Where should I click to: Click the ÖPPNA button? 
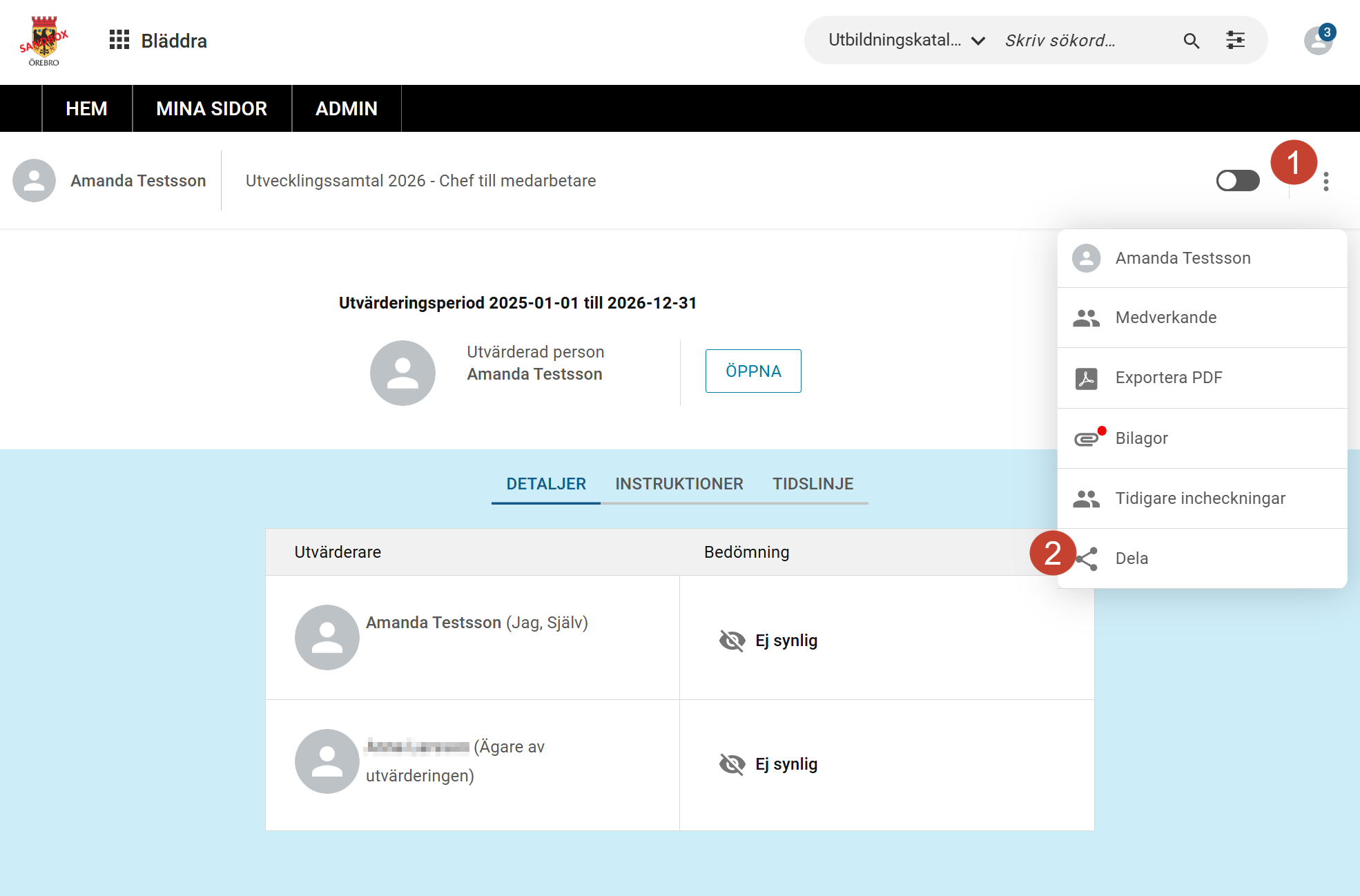pos(753,371)
